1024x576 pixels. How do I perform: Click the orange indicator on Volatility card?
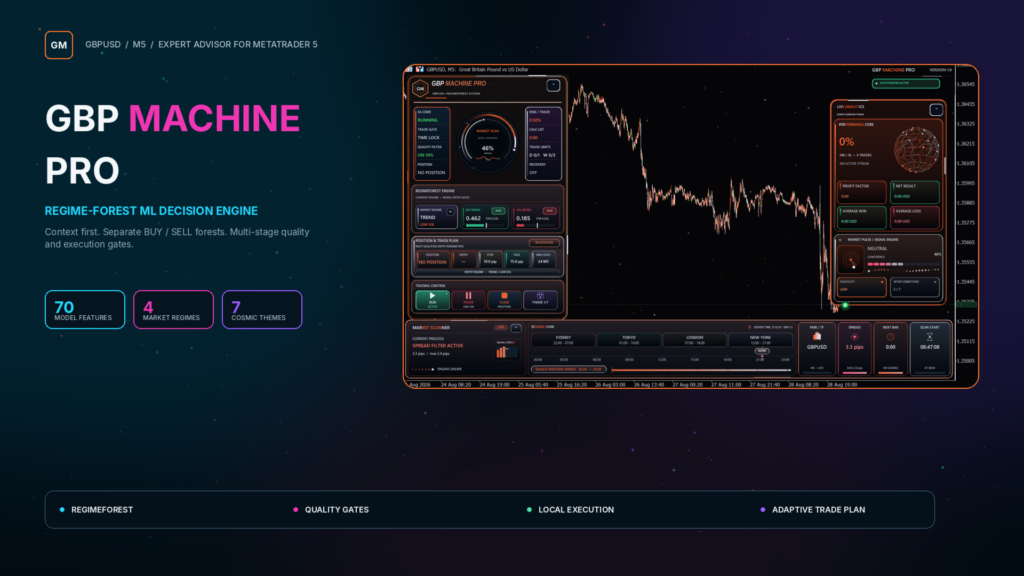[x=882, y=282]
